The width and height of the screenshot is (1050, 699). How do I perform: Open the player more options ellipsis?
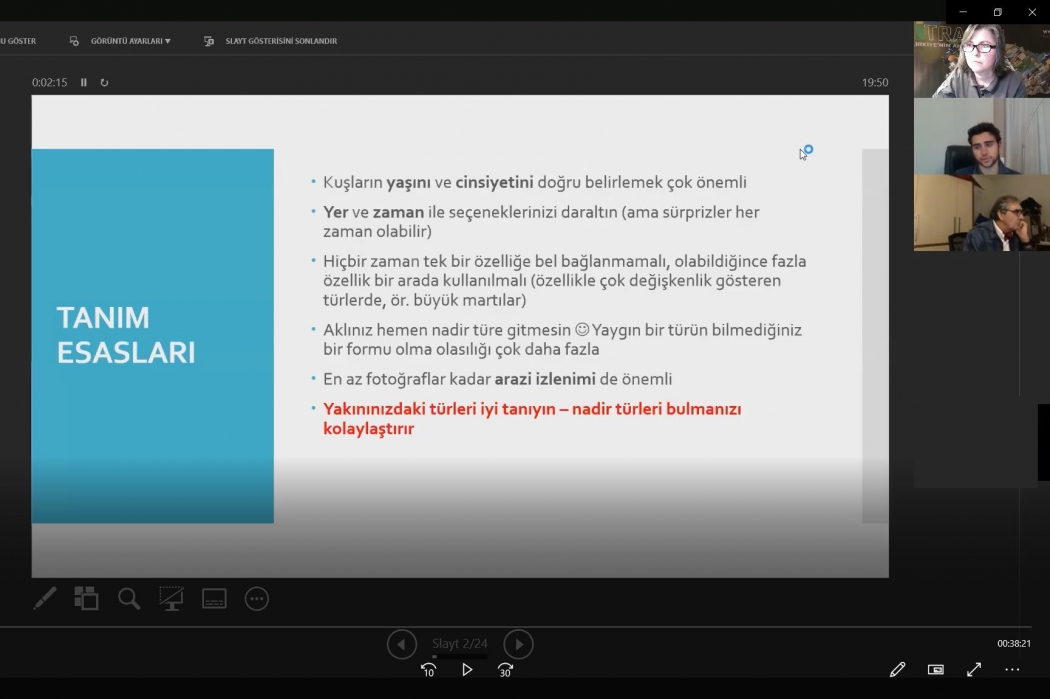point(1012,670)
